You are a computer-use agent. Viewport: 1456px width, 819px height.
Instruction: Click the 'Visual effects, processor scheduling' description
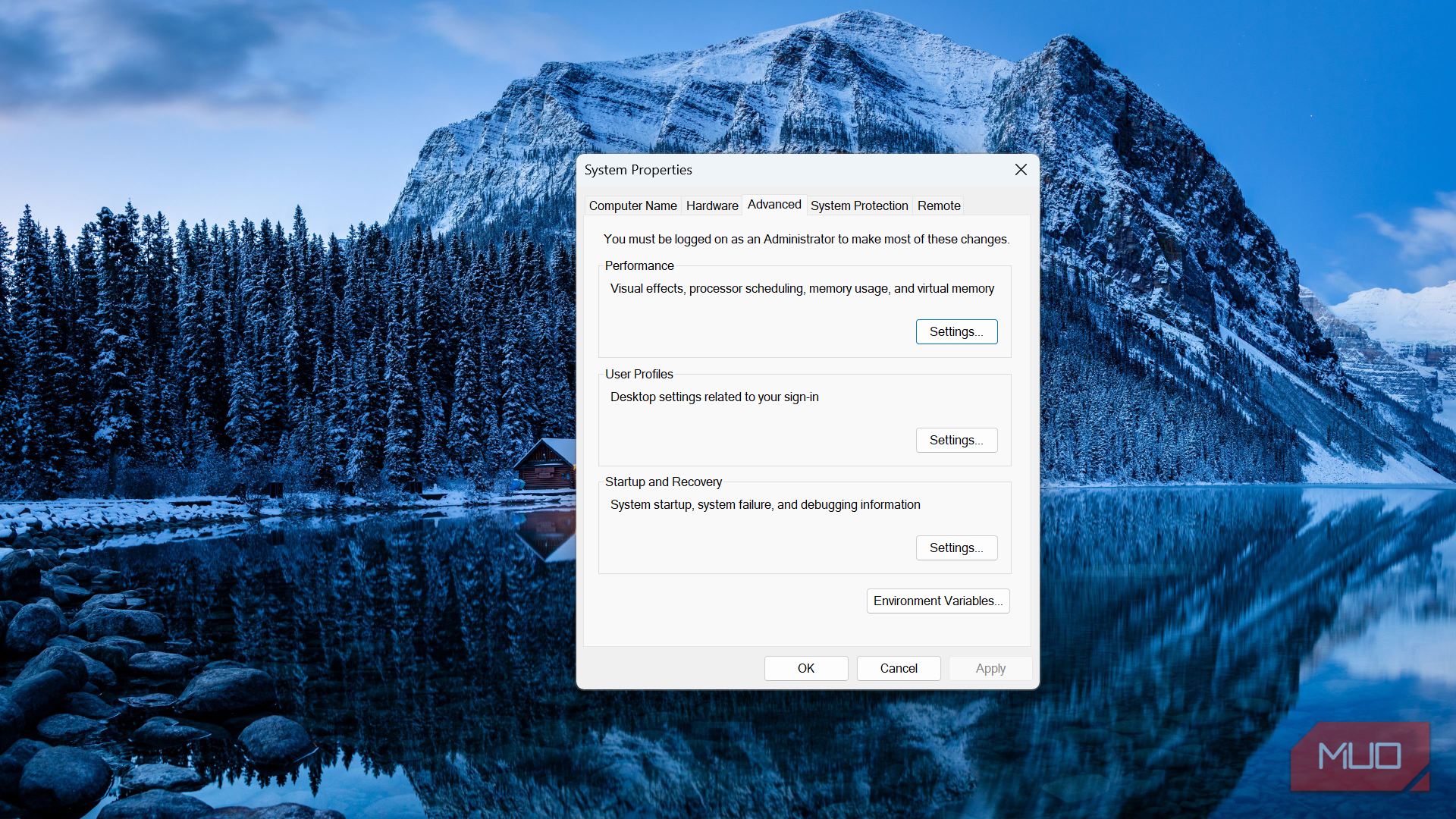(x=802, y=288)
